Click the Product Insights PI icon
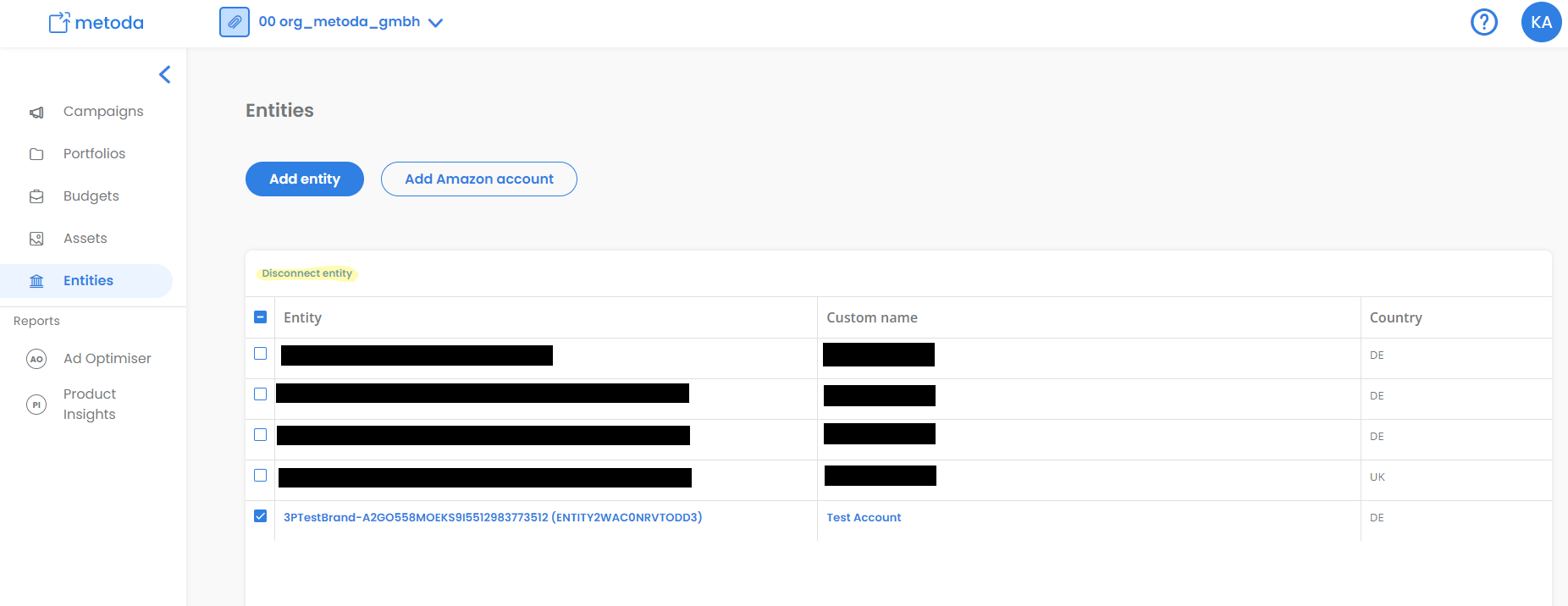This screenshot has height=606, width=1568. click(x=36, y=405)
